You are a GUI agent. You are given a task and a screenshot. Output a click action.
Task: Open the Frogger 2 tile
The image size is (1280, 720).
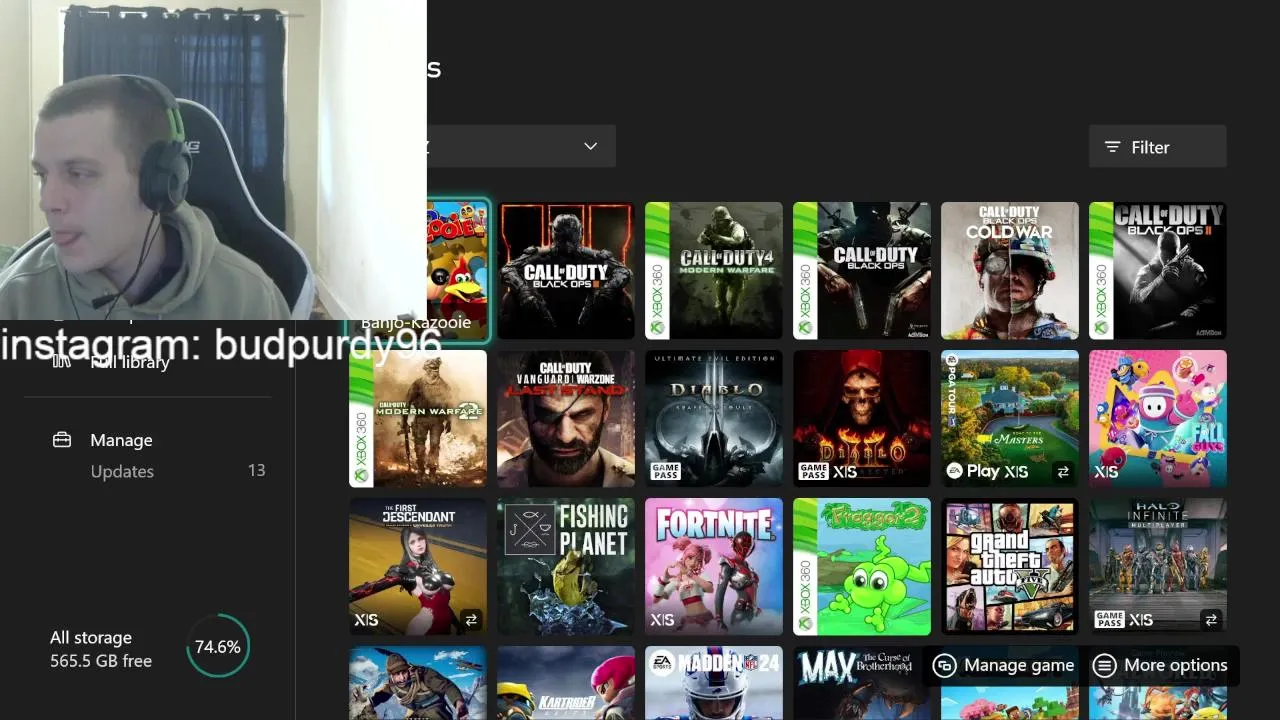coord(862,567)
